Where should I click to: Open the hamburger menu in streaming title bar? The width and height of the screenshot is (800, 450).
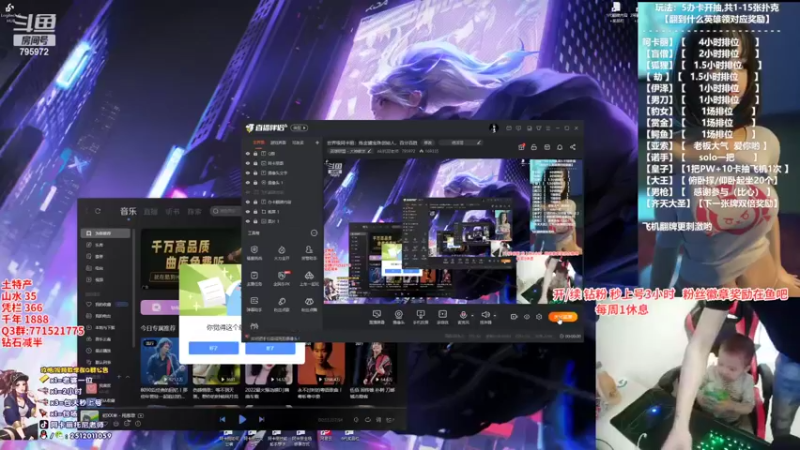(548, 128)
